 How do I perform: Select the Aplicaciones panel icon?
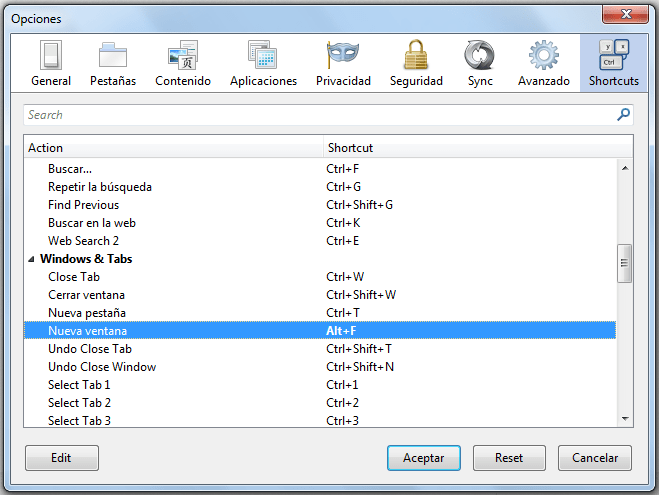tap(263, 55)
